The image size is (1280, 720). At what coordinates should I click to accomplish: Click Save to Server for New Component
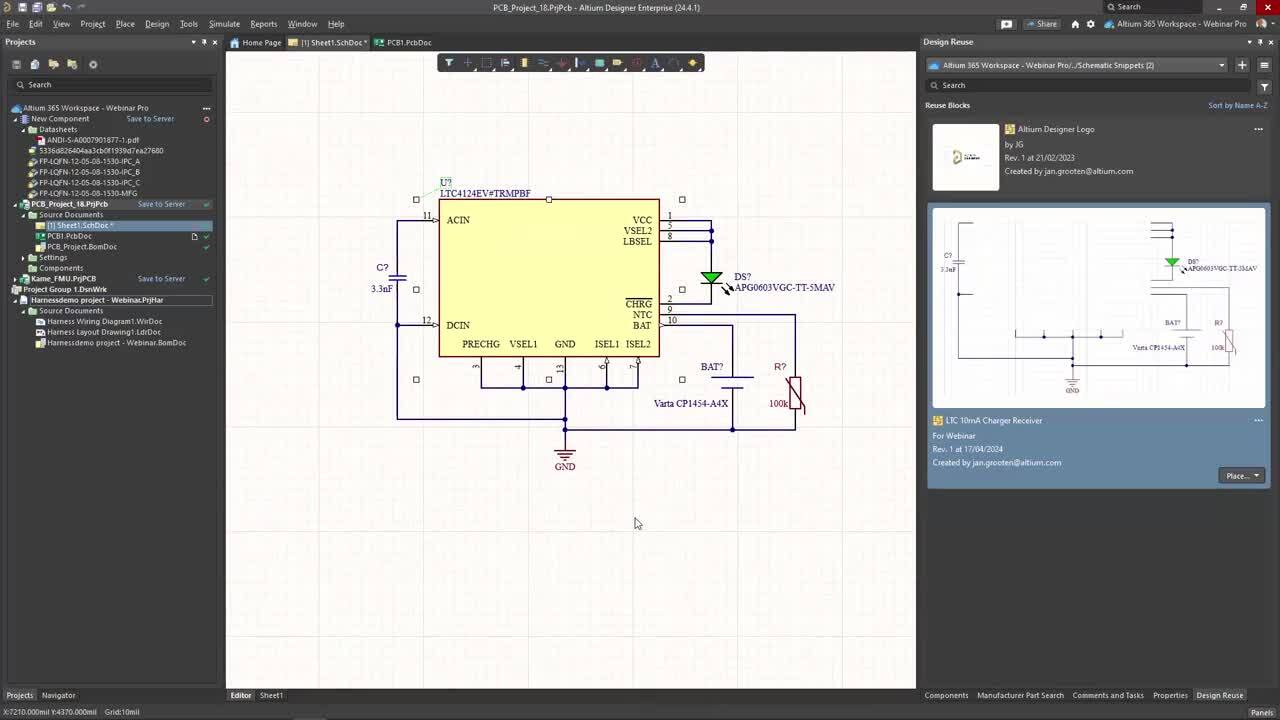point(150,119)
